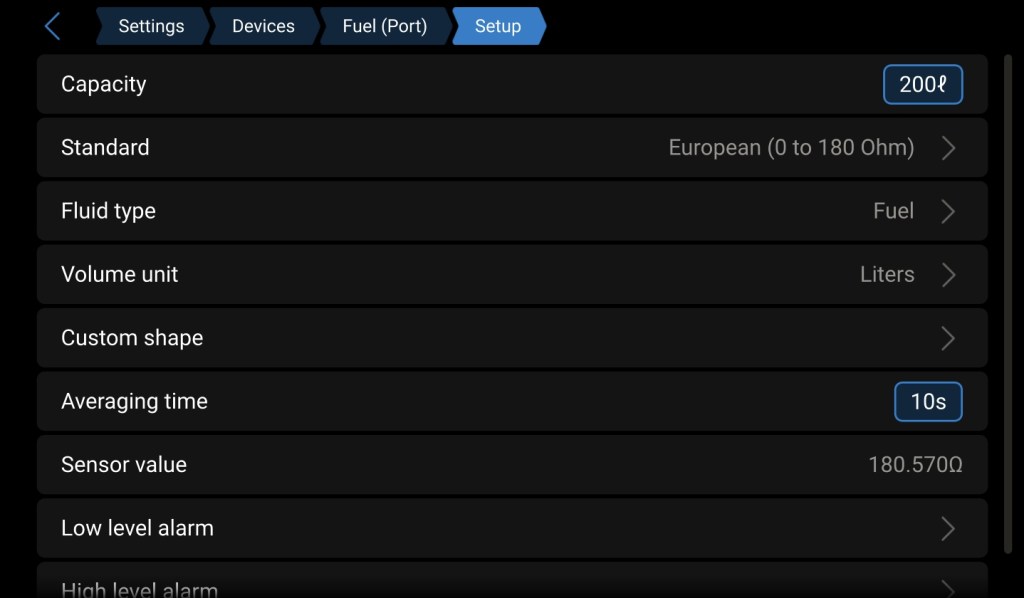Select the European (0 to 180 Ohm) option
The image size is (1024, 598).
(x=791, y=148)
